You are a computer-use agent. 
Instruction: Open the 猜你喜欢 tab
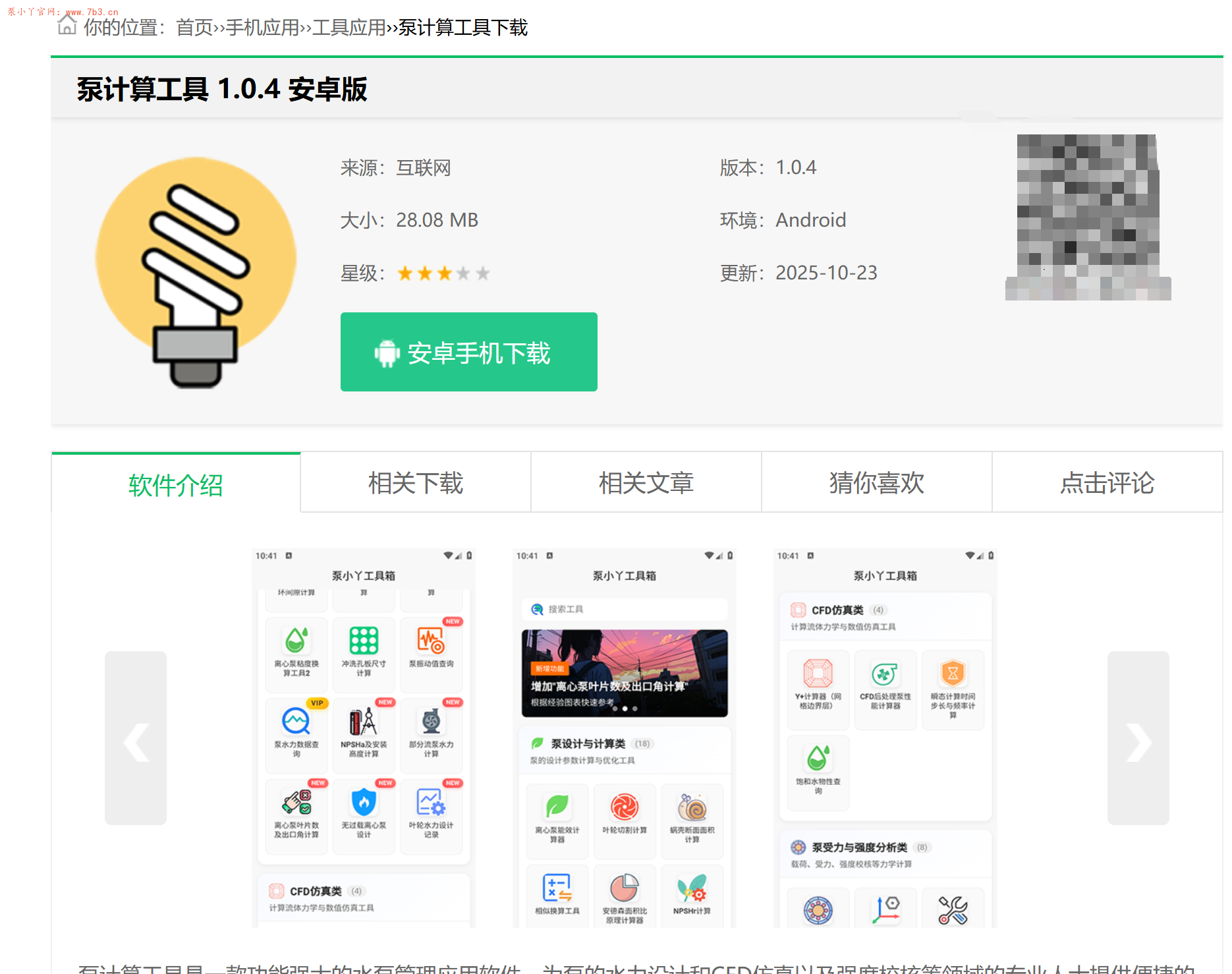876,483
